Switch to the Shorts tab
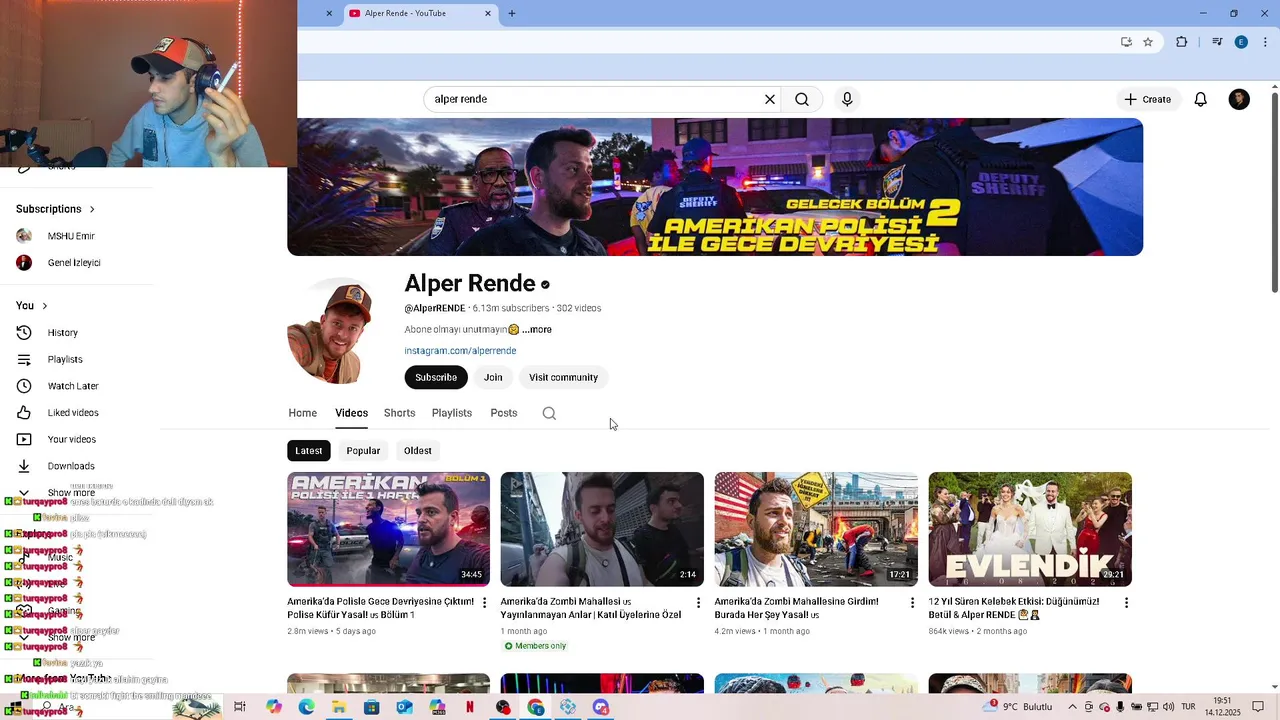 [x=399, y=413]
